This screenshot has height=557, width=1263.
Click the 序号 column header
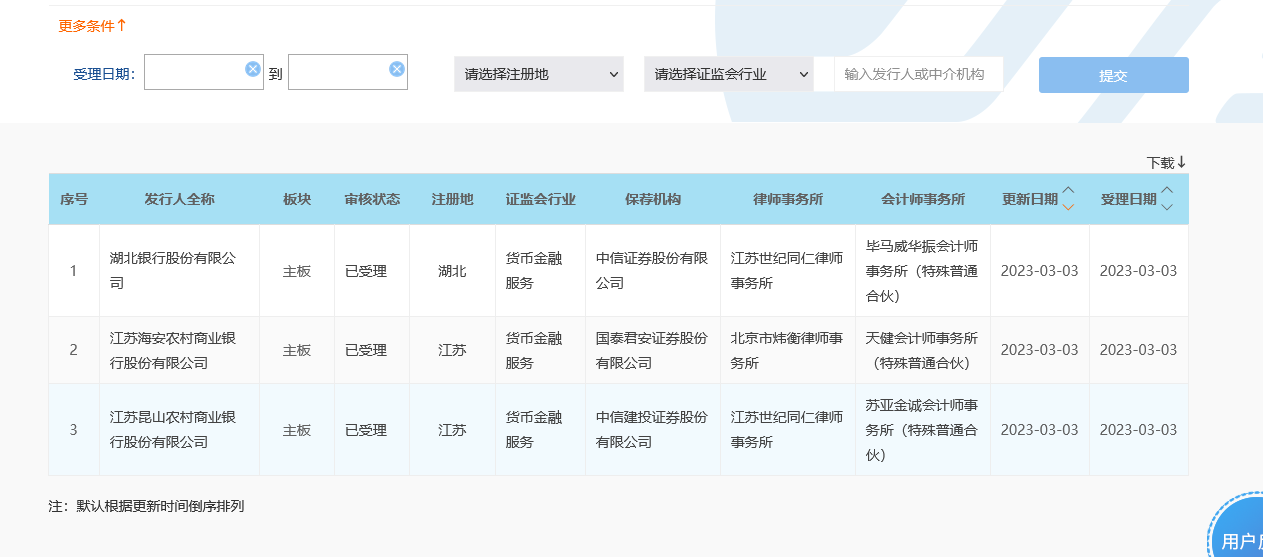(x=74, y=199)
